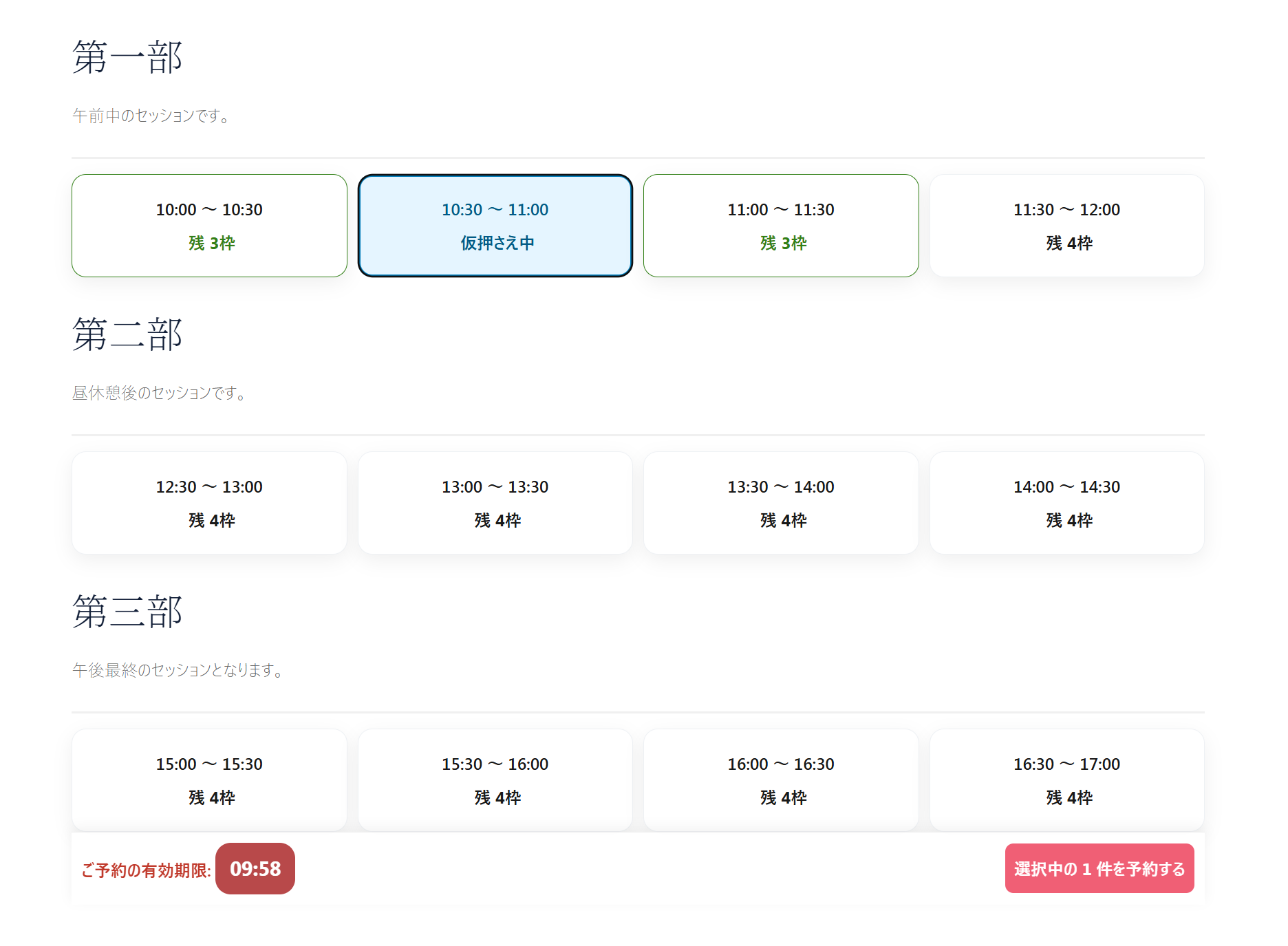Click the ご予約の有効期限 label
This screenshot has width=1288, height=946.
pyautogui.click(x=146, y=870)
